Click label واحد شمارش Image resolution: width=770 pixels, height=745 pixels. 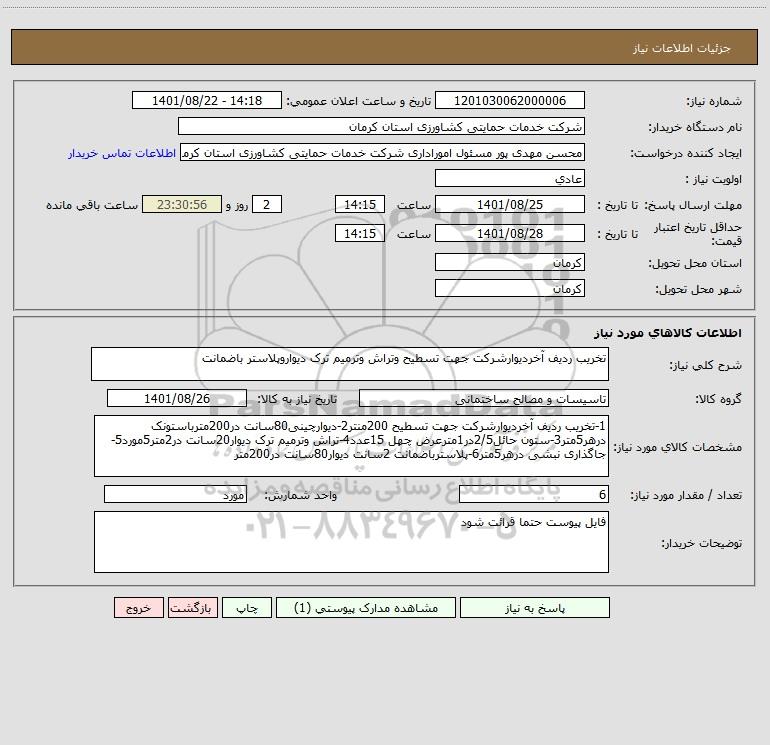pos(301,495)
